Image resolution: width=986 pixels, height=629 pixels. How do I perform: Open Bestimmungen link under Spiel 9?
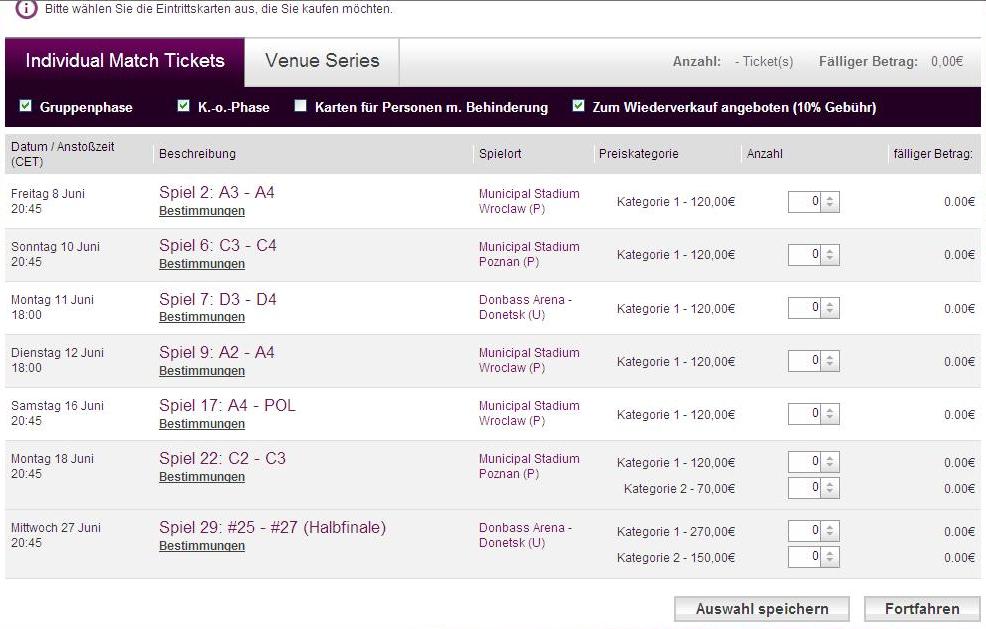tap(202, 371)
